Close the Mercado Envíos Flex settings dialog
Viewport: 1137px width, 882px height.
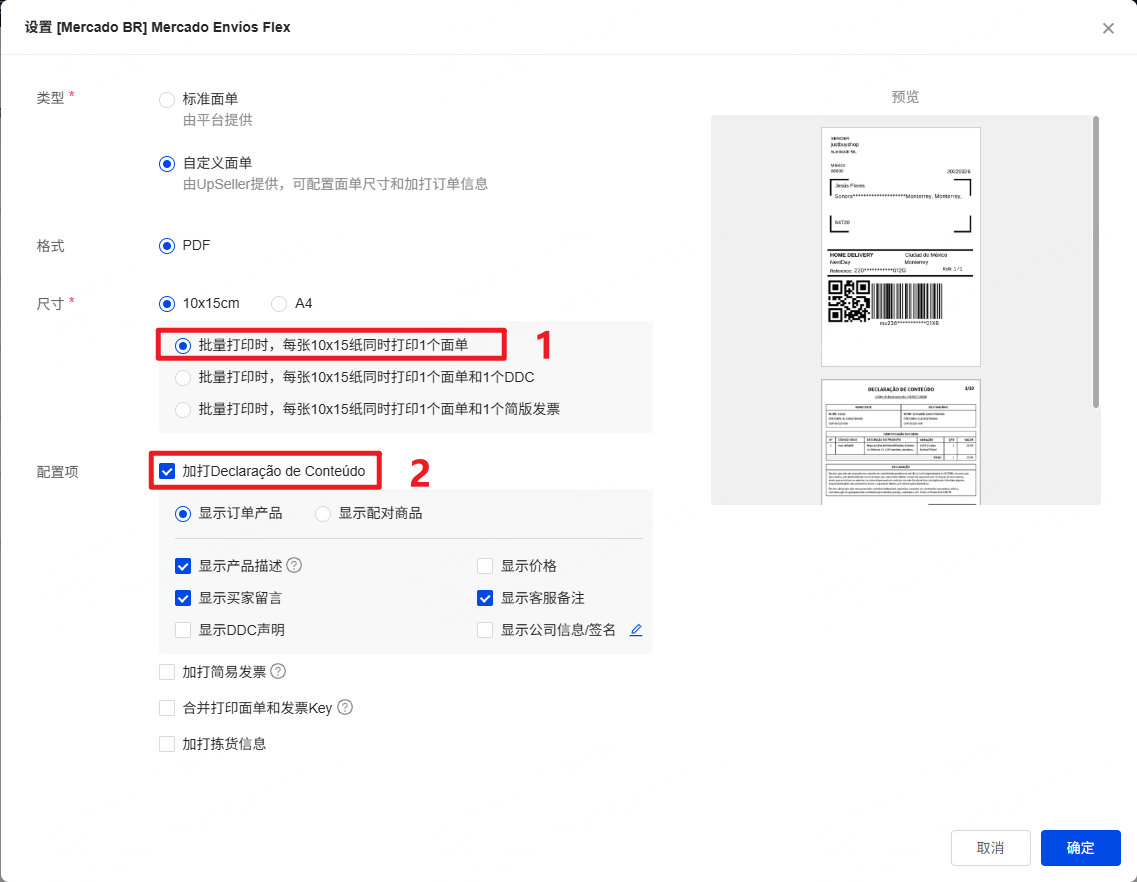tap(1108, 28)
